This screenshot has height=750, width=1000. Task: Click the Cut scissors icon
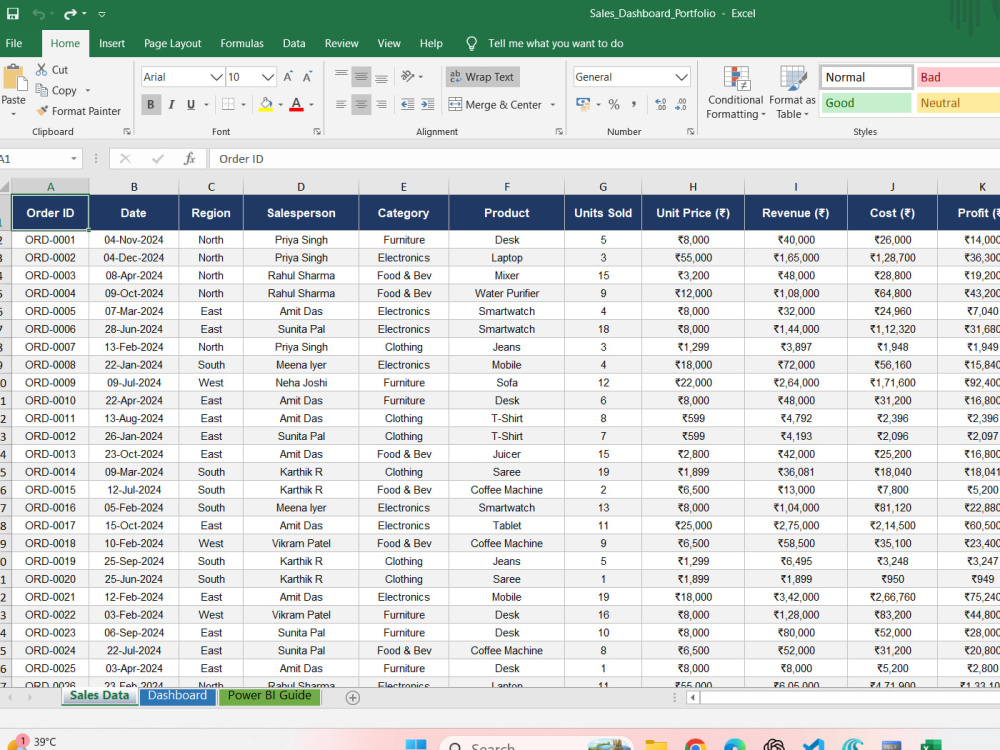coord(41,70)
